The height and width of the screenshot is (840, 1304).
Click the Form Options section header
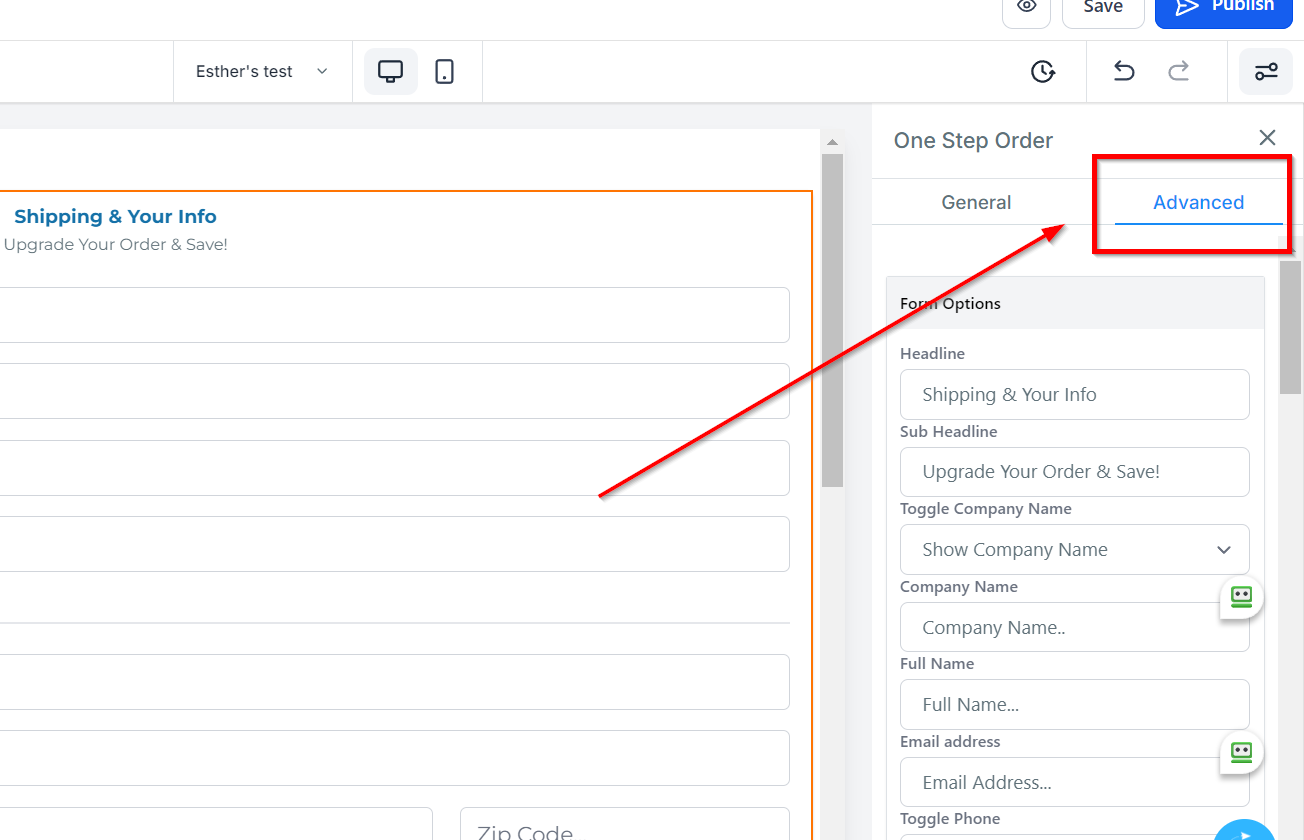pos(1075,303)
